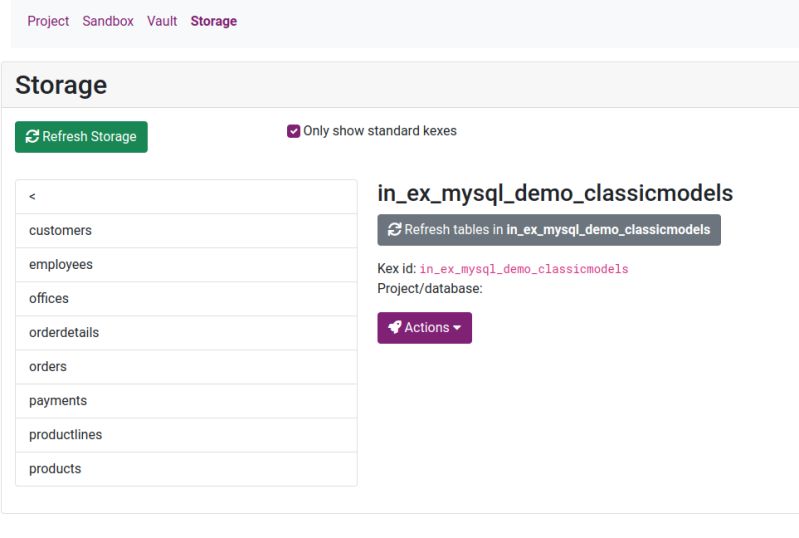Click the Kex id value in_ex_mysql_demo_classicmodels
The width and height of the screenshot is (799, 538).
click(x=524, y=269)
